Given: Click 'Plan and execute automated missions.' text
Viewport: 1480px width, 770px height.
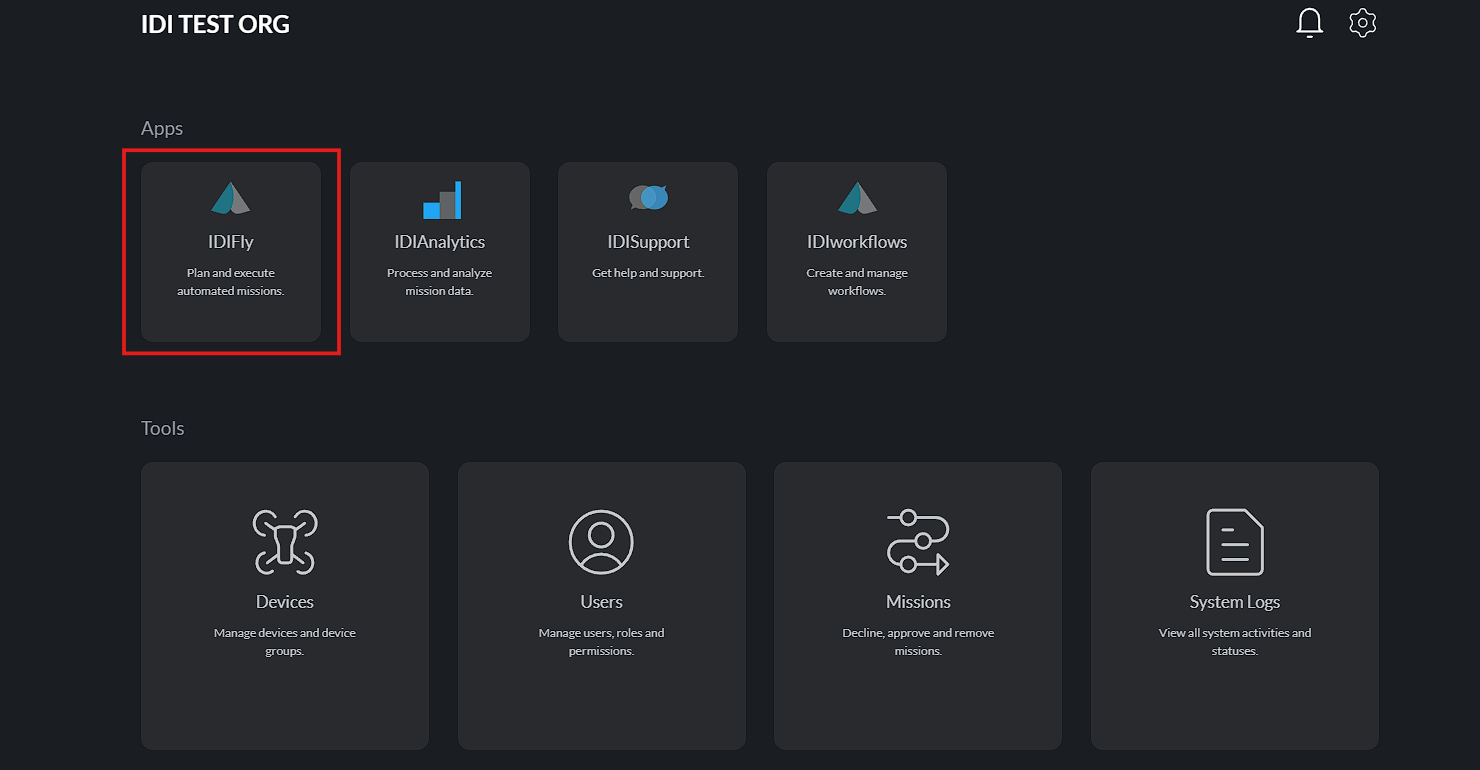Looking at the screenshot, I should [231, 282].
